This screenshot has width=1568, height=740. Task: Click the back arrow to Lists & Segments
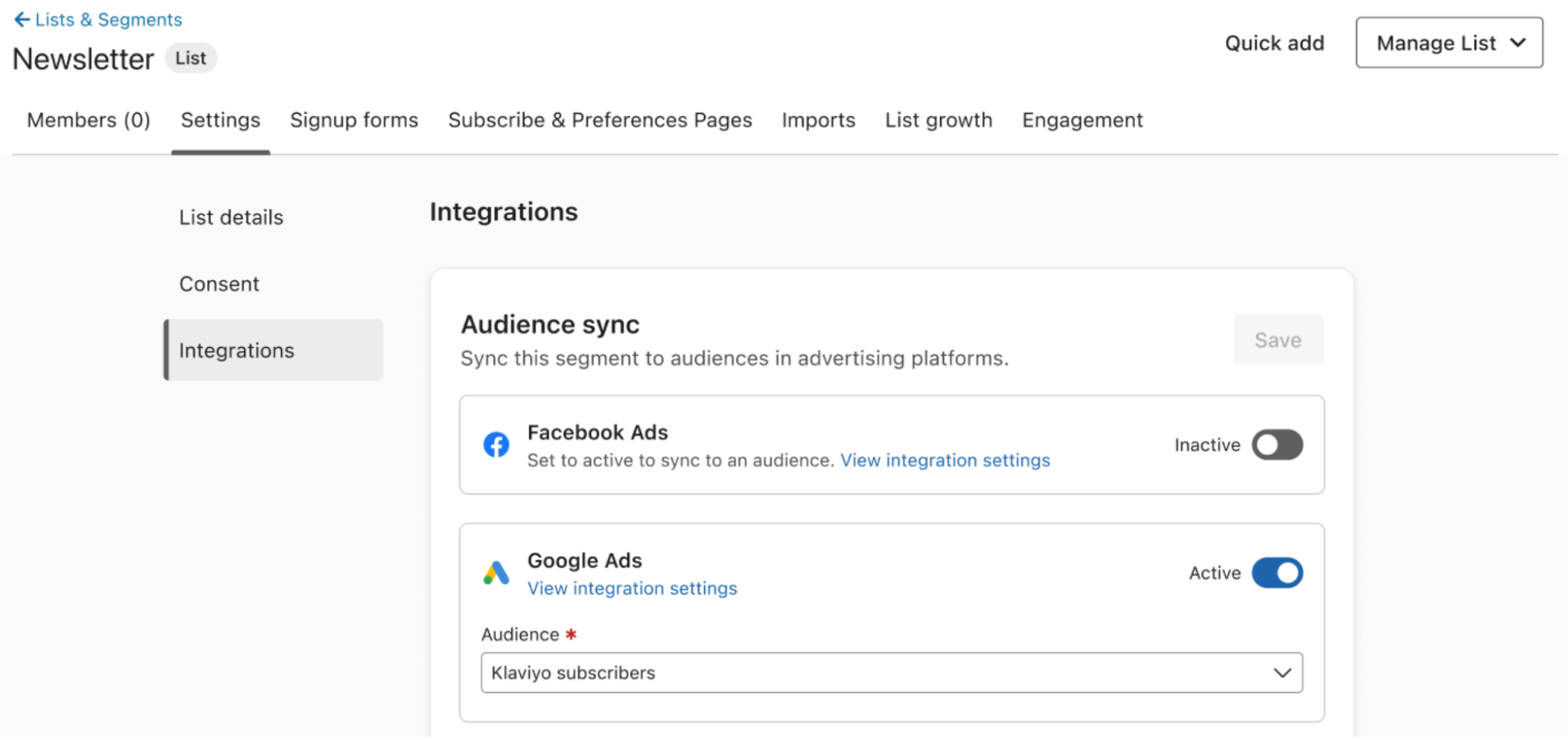pos(21,19)
